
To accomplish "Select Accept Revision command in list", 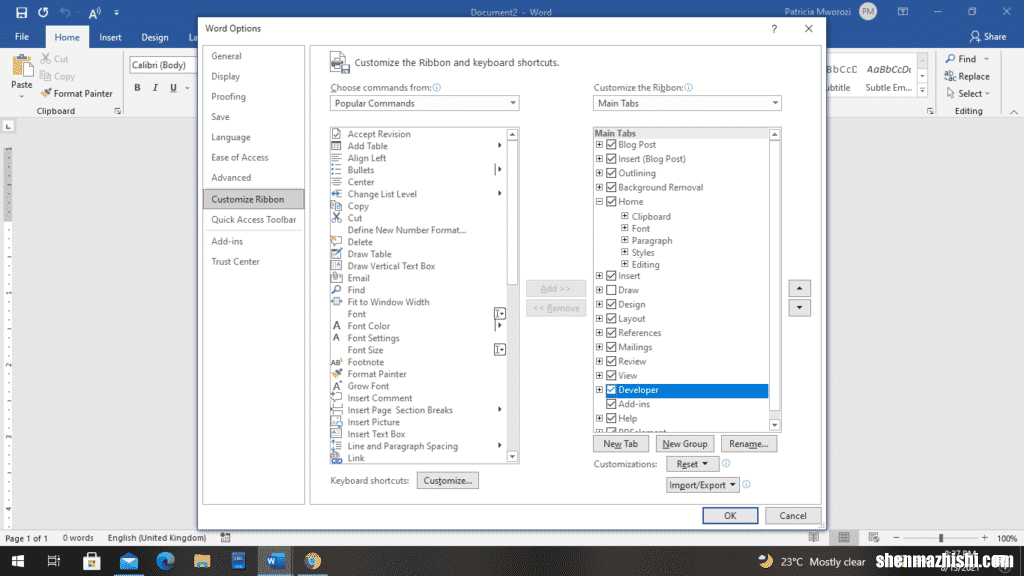I will (x=379, y=134).
